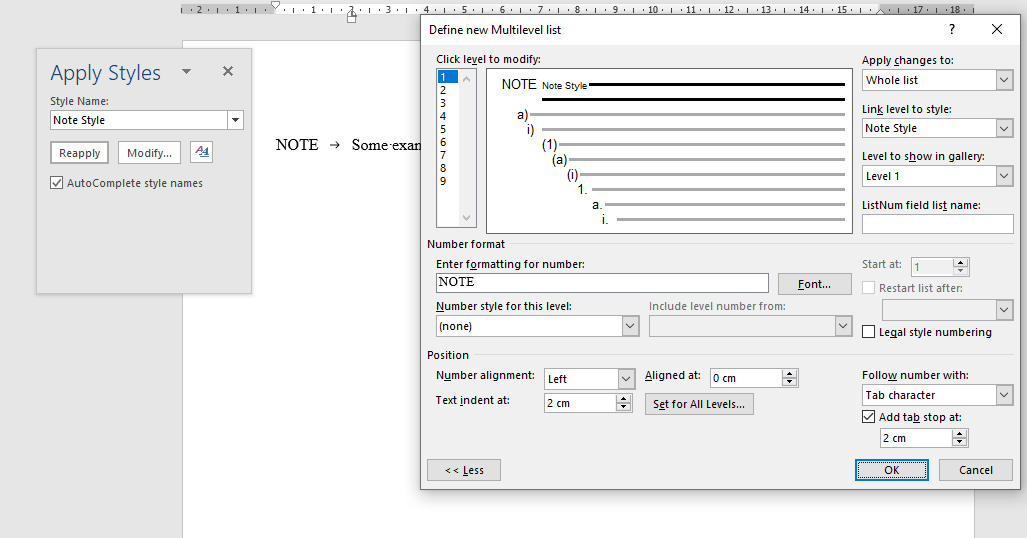
Task: Select level 7 in the level list
Action: [x=448, y=155]
